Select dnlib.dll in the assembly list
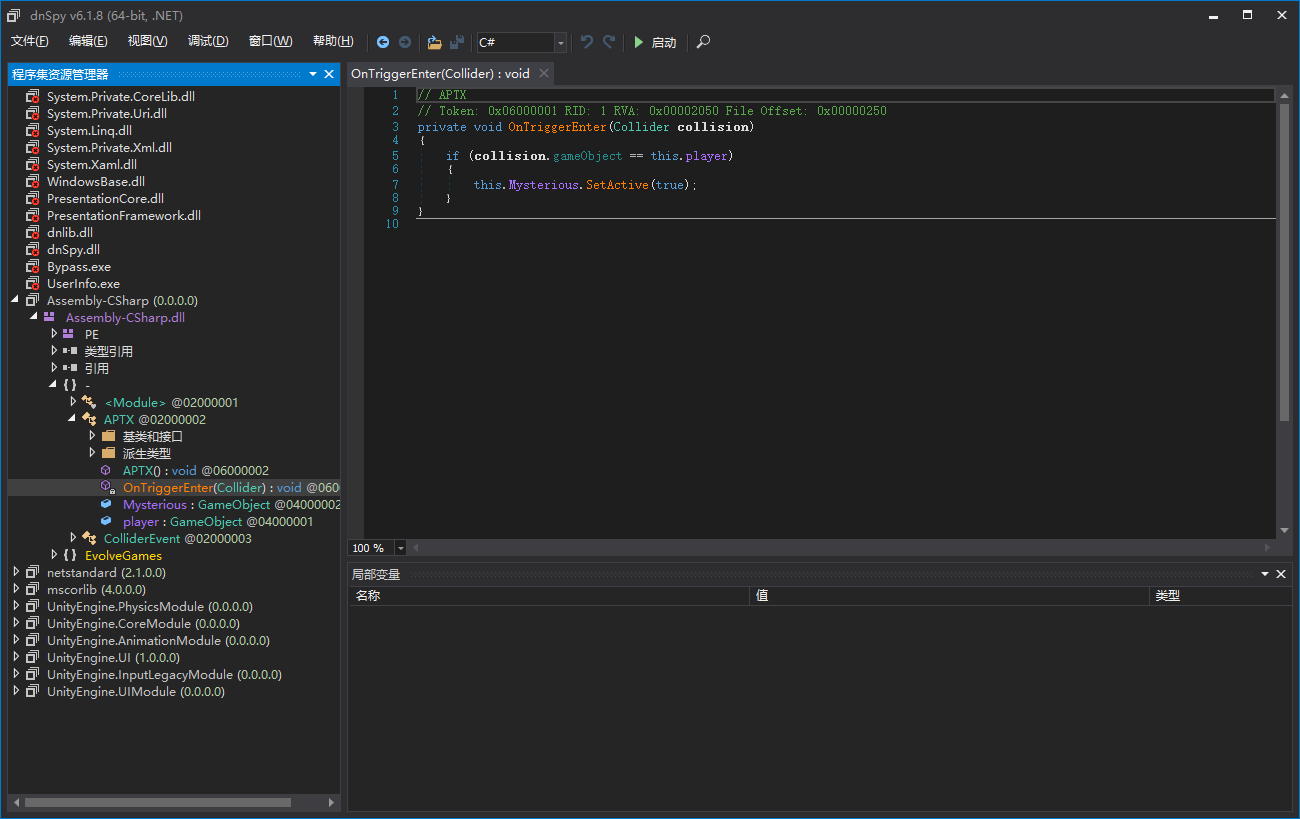Screen dimensions: 1300x819 70,233
